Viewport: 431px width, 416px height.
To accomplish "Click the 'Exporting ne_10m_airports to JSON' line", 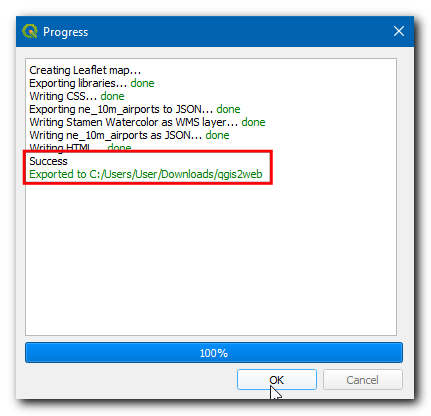I will (135, 109).
